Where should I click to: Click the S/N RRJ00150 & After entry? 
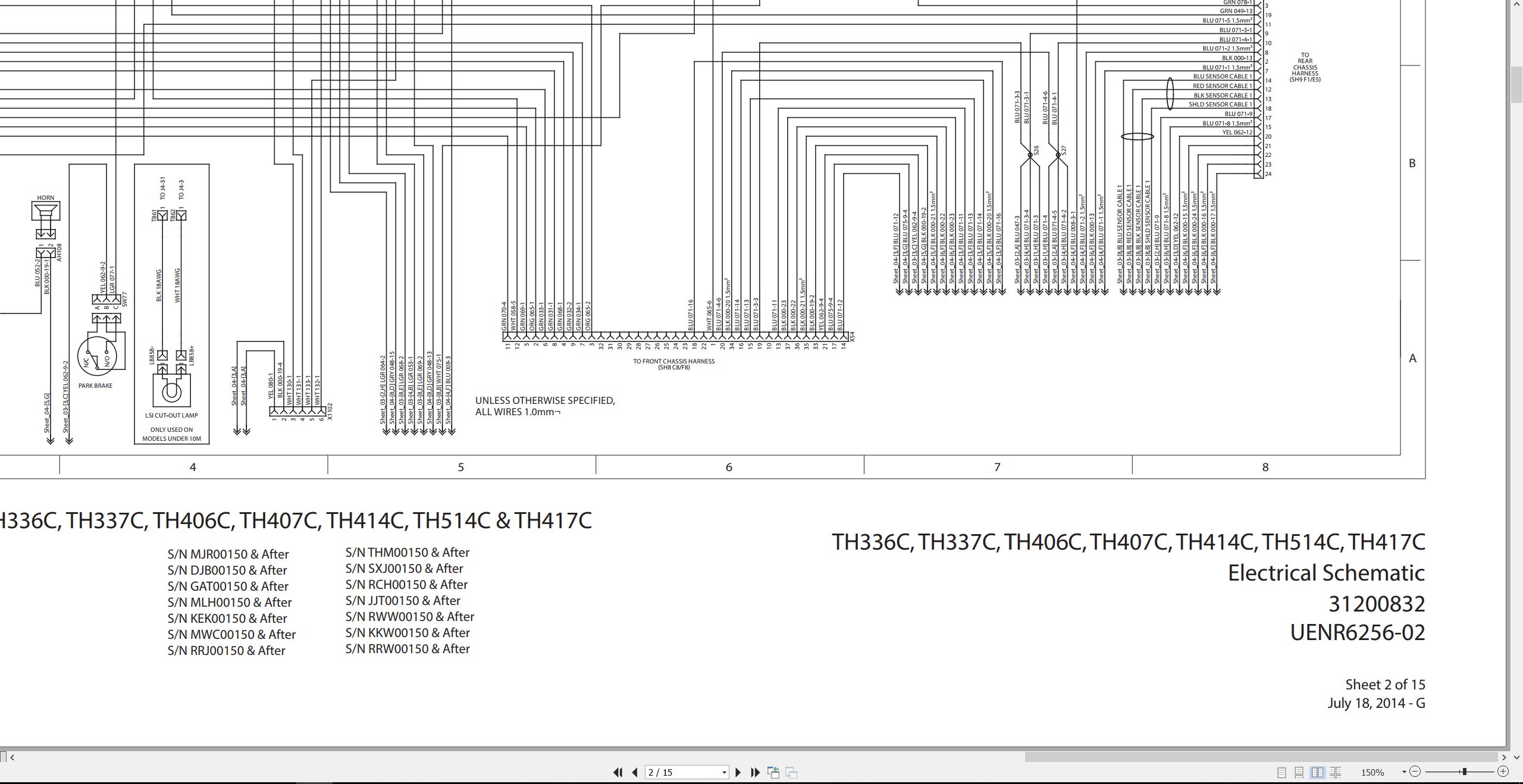(226, 651)
